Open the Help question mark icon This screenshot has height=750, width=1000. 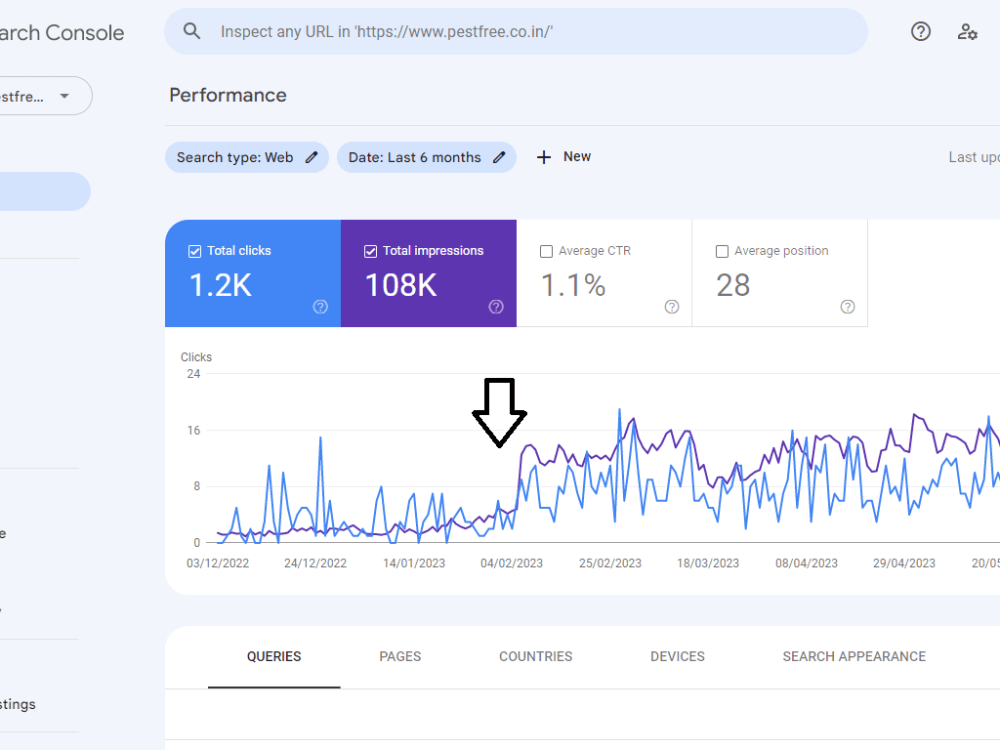click(920, 31)
